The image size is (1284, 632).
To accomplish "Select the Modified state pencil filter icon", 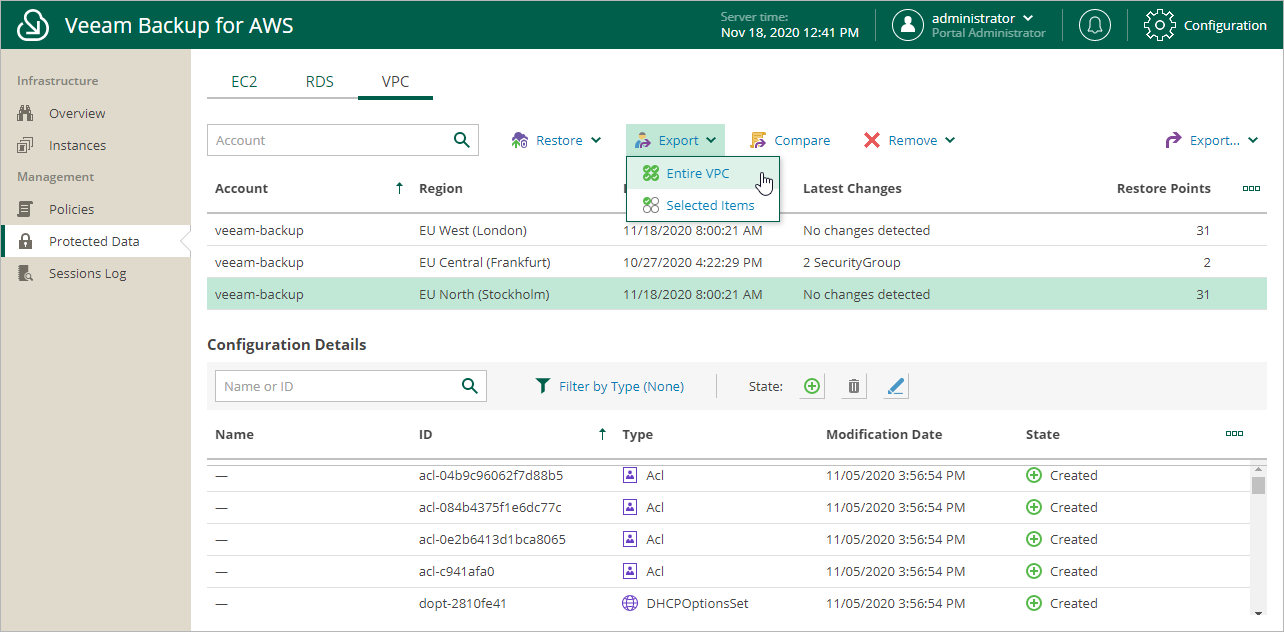I will pos(896,386).
